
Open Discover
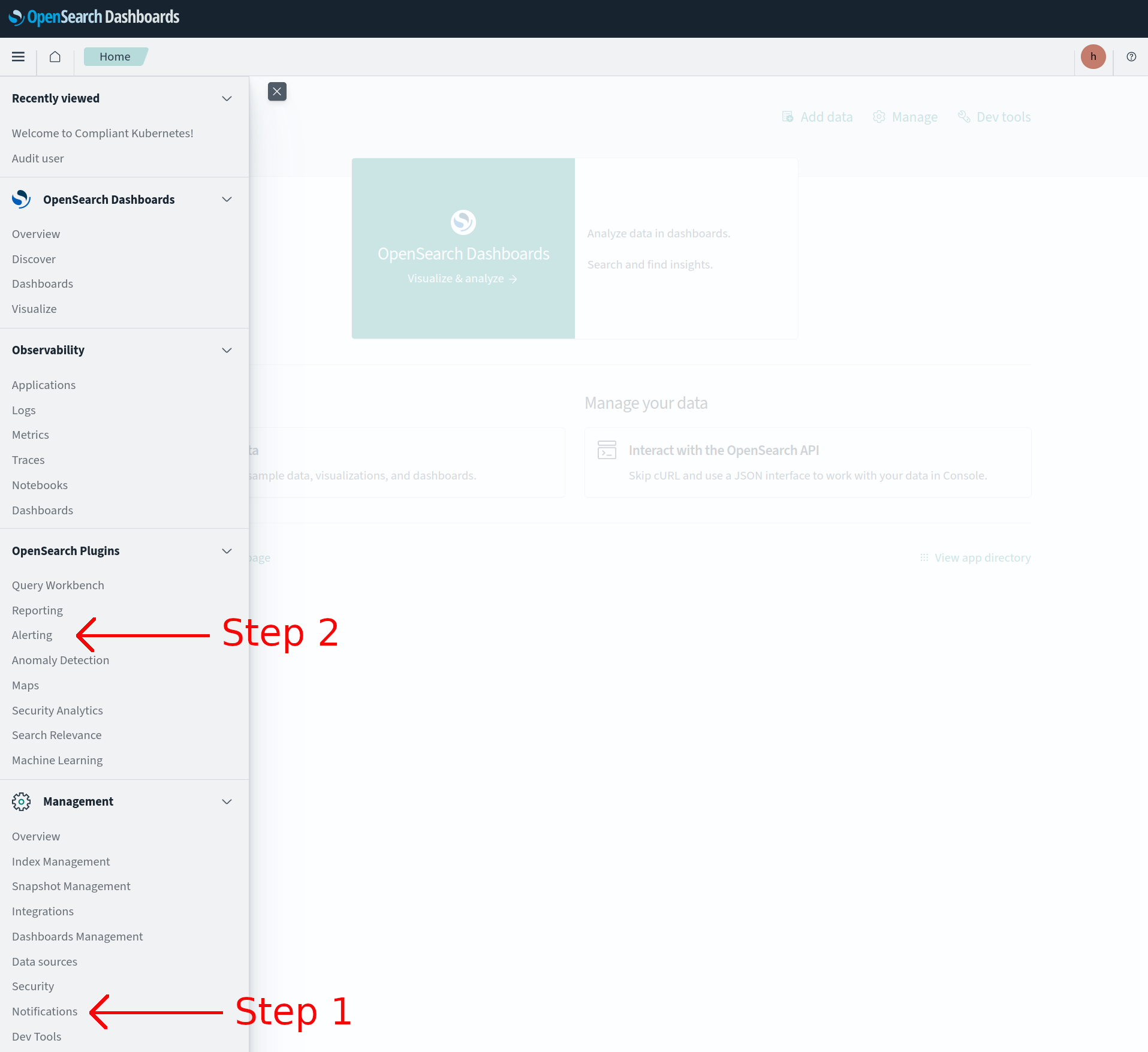(34, 259)
